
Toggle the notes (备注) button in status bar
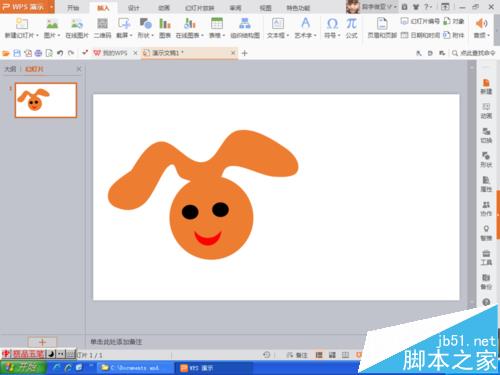(x=297, y=355)
